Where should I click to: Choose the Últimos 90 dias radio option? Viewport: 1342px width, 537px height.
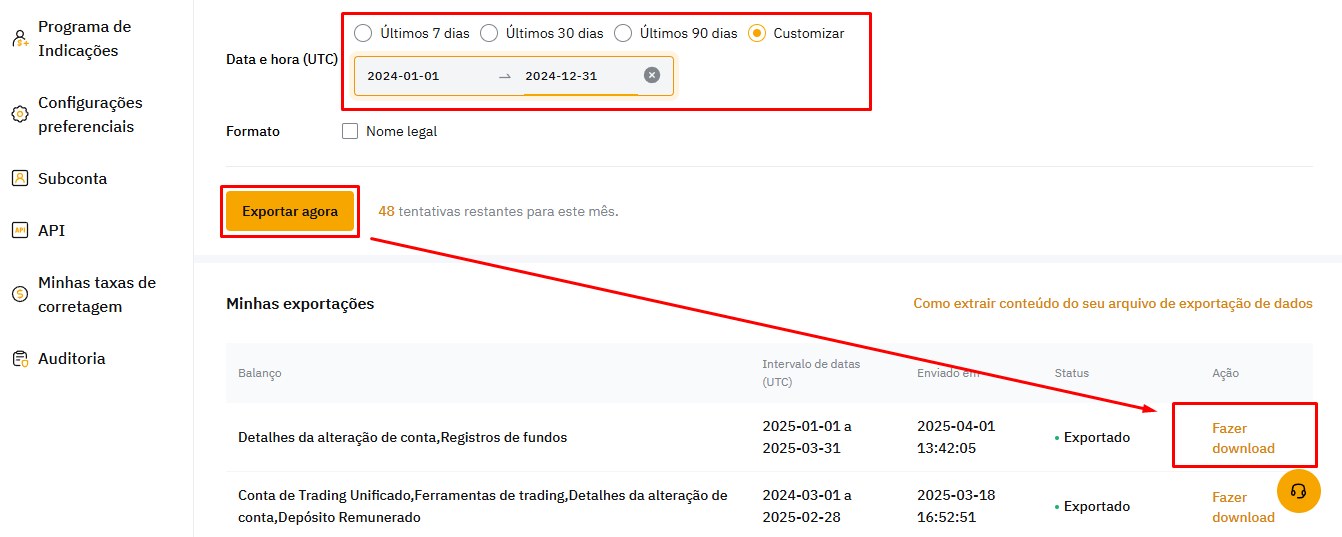point(623,33)
